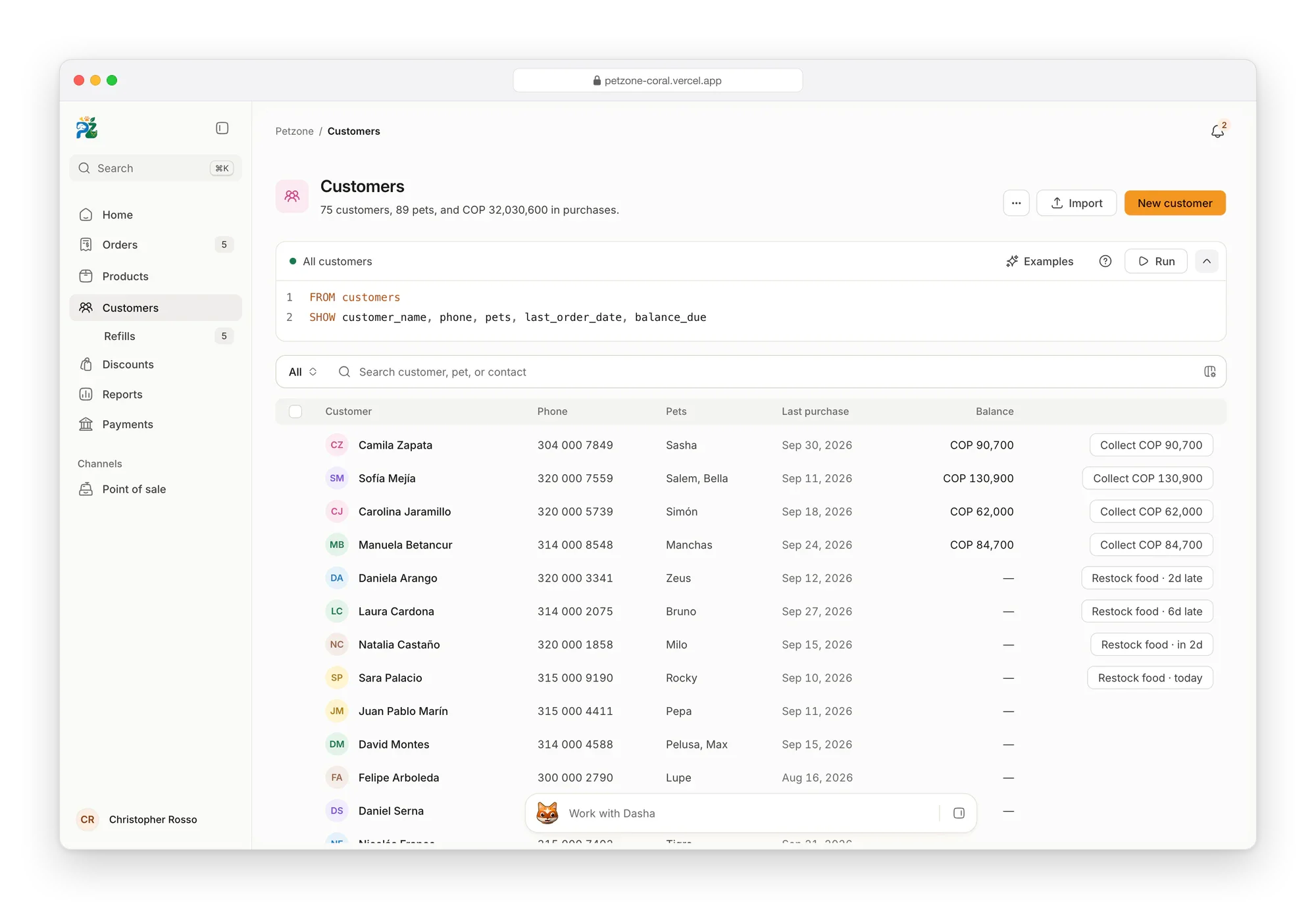The image size is (1316, 909).
Task: Click Sofía Mejía's SM avatar
Action: pos(337,478)
